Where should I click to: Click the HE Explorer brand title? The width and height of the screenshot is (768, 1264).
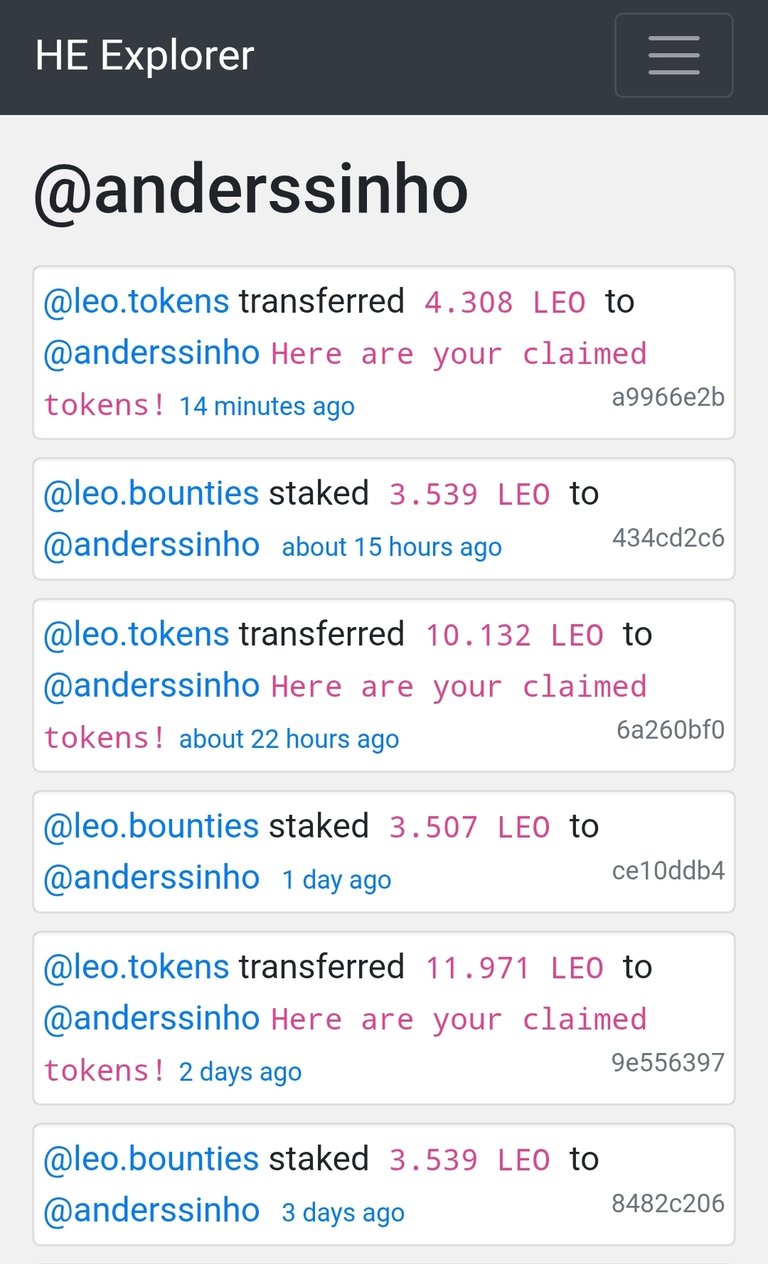[145, 56]
